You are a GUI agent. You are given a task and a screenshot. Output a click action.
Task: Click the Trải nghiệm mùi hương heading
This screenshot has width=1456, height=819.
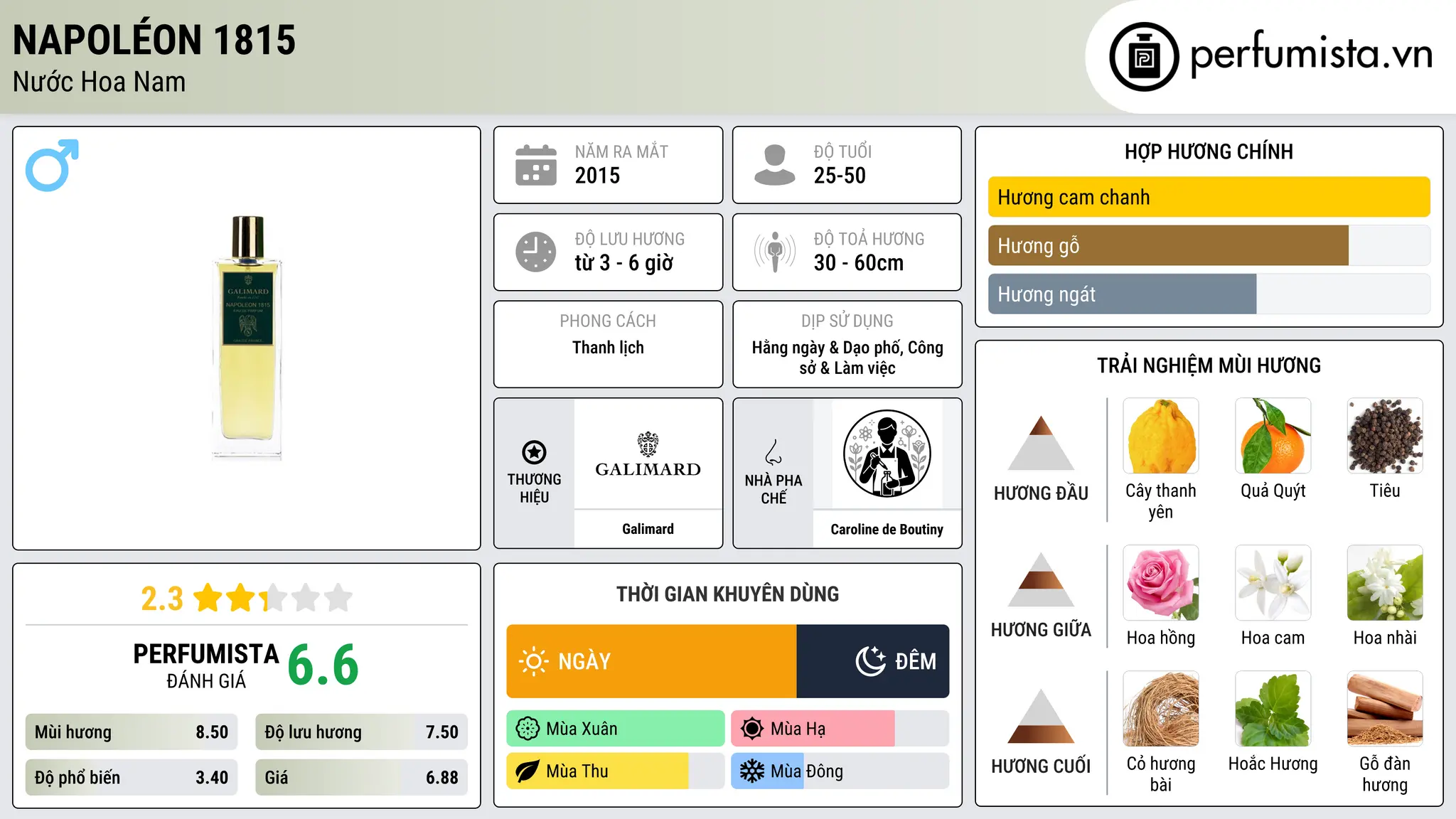[x=1209, y=365]
